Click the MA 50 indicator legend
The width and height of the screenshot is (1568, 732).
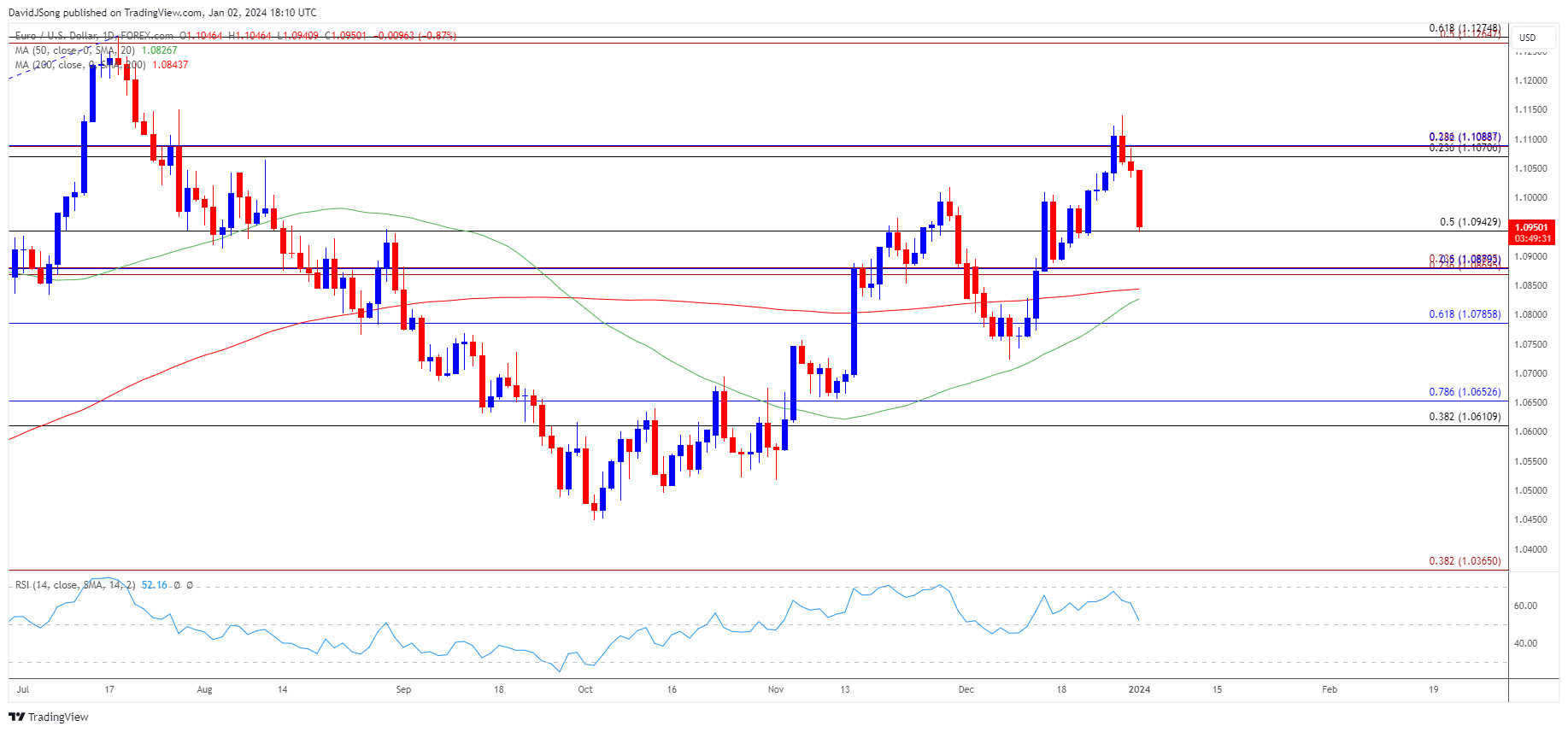[x=75, y=50]
